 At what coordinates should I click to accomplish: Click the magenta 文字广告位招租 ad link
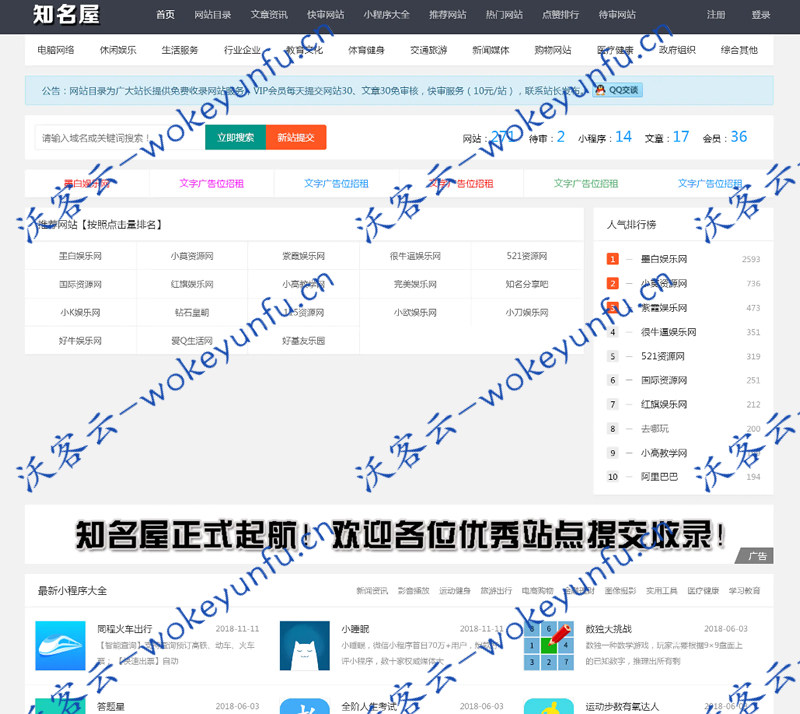pos(211,184)
